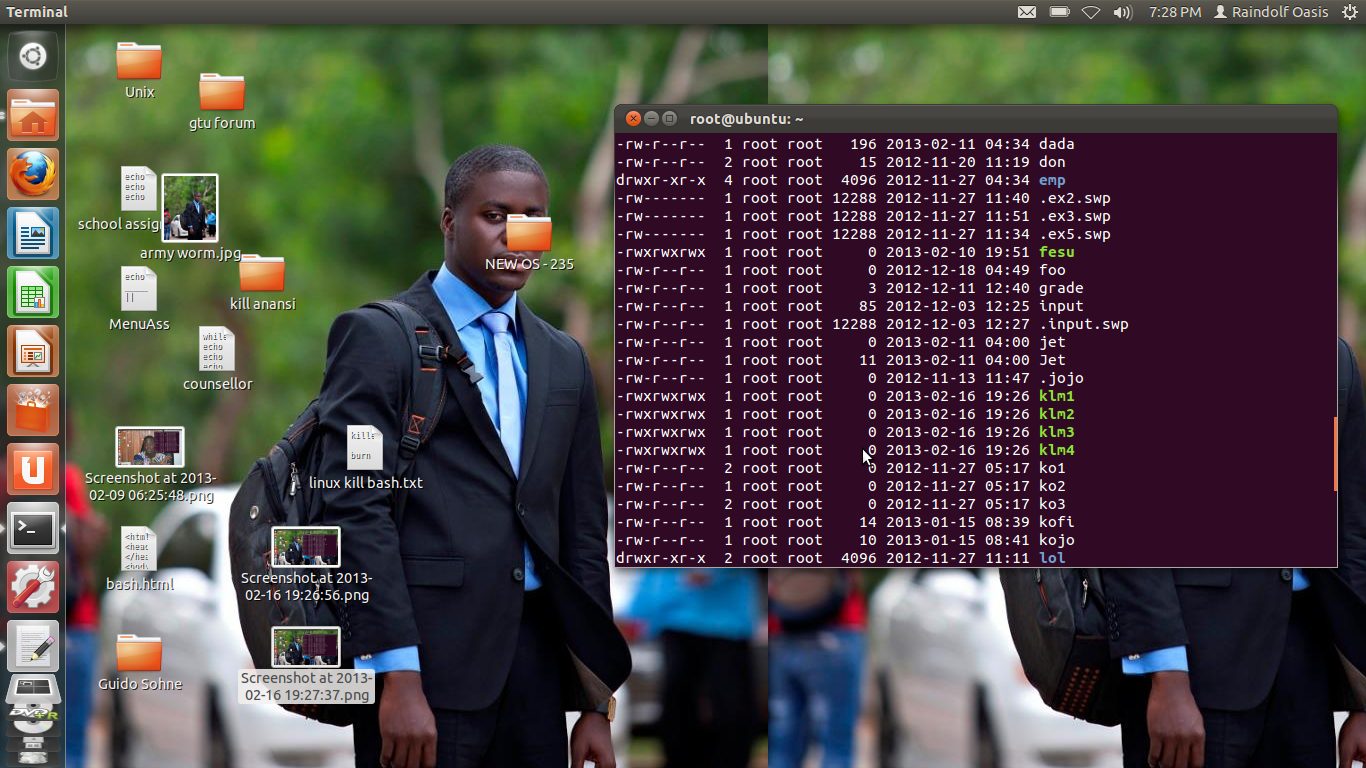Click the Ubuntu One launcher icon

pos(32,469)
